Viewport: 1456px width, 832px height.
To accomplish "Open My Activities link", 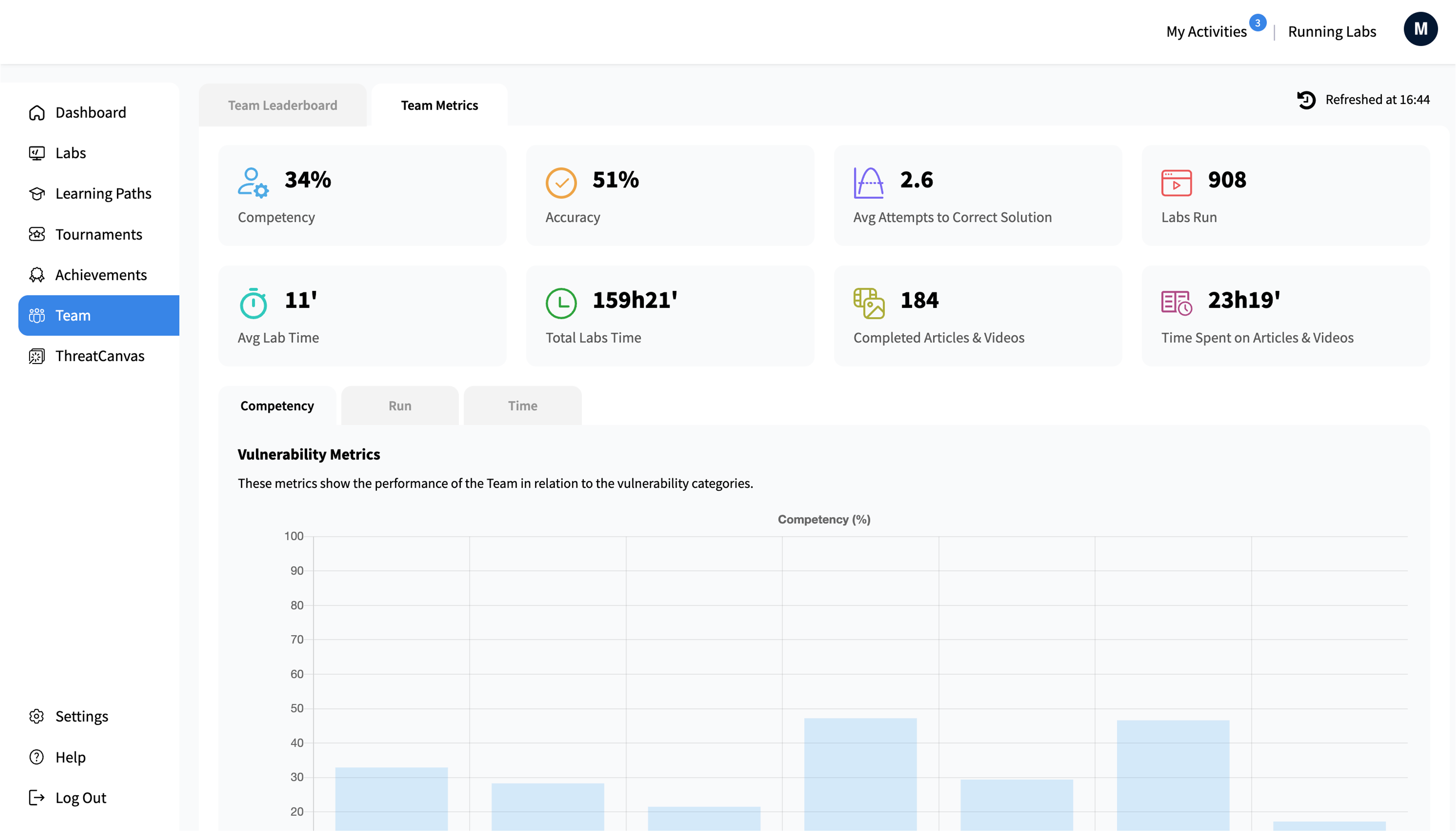I will (1206, 32).
